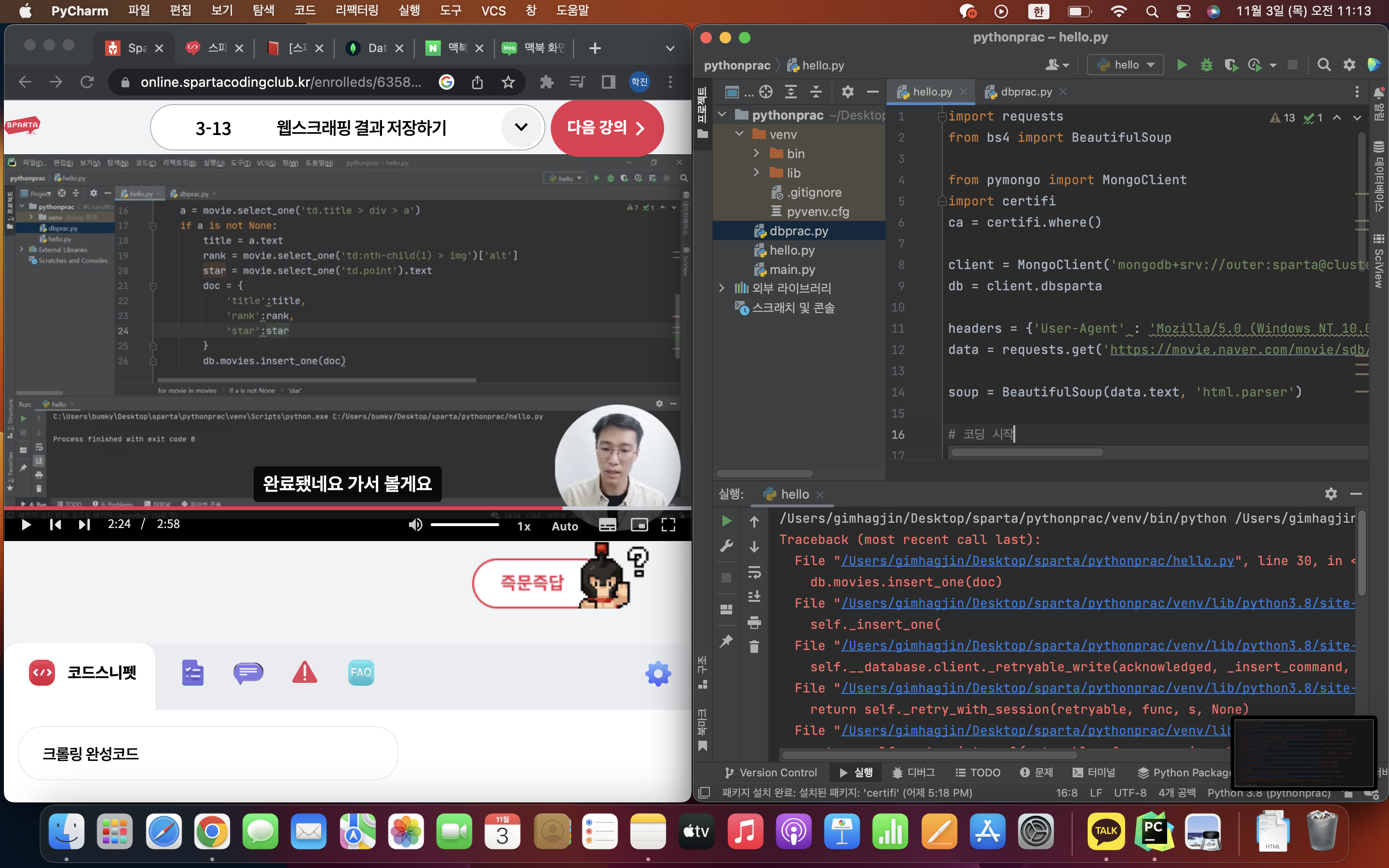Click the editor horizontal scrollbar
1389x868 pixels.
[x=1026, y=452]
